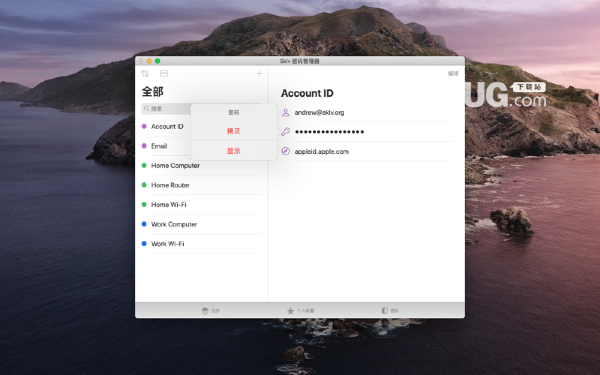The height and width of the screenshot is (375, 600).
Task: Open the appleid.apple.com link
Action: [321, 152]
